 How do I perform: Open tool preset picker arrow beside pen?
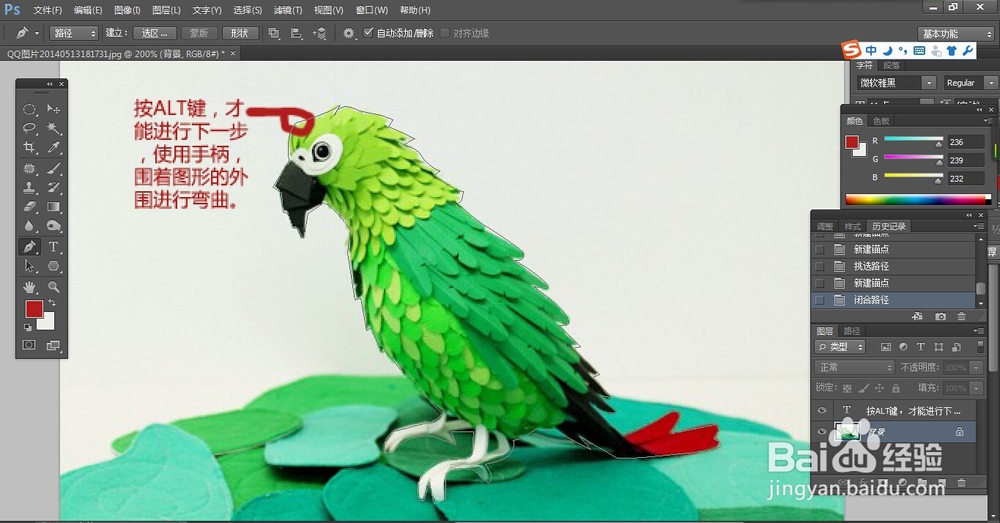coord(37,33)
